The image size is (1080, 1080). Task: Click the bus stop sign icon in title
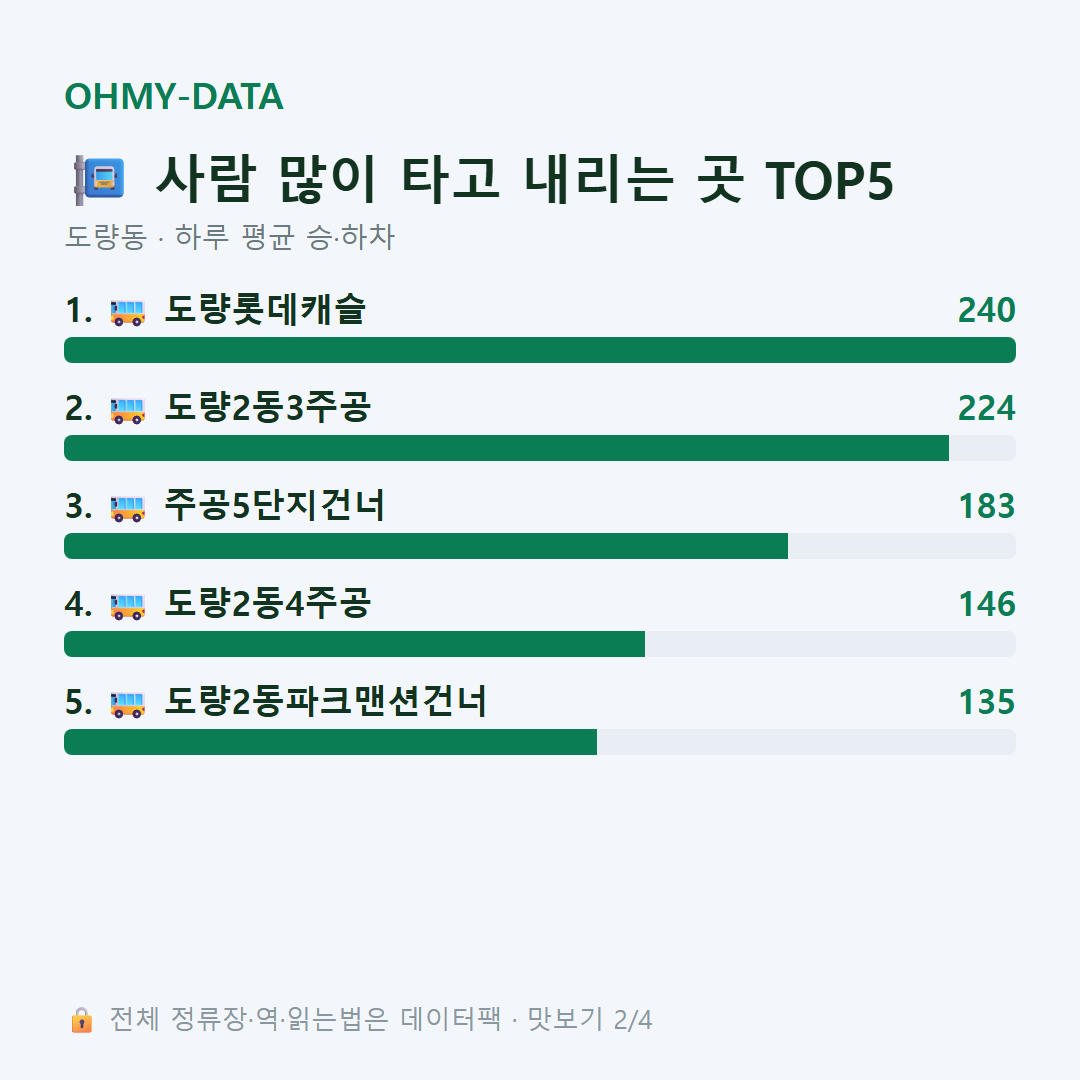tap(99, 180)
